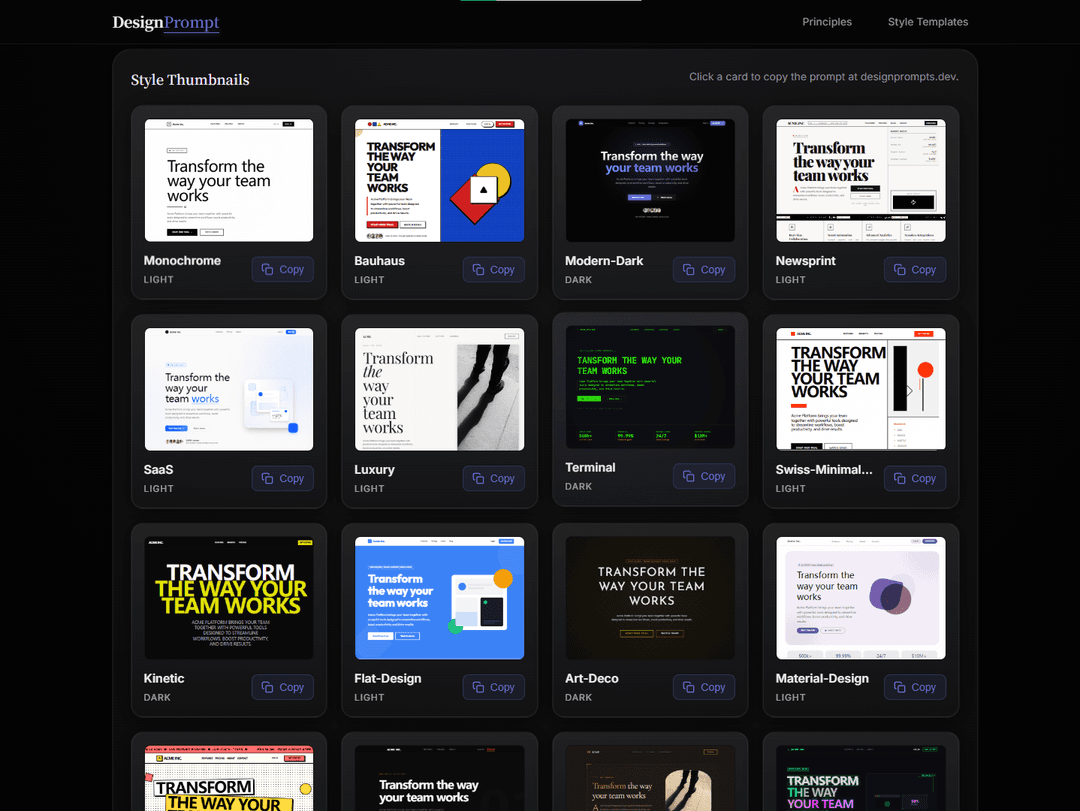Click the Copy button on Monochrome card
Image resolution: width=1080 pixels, height=811 pixels.
click(x=282, y=269)
